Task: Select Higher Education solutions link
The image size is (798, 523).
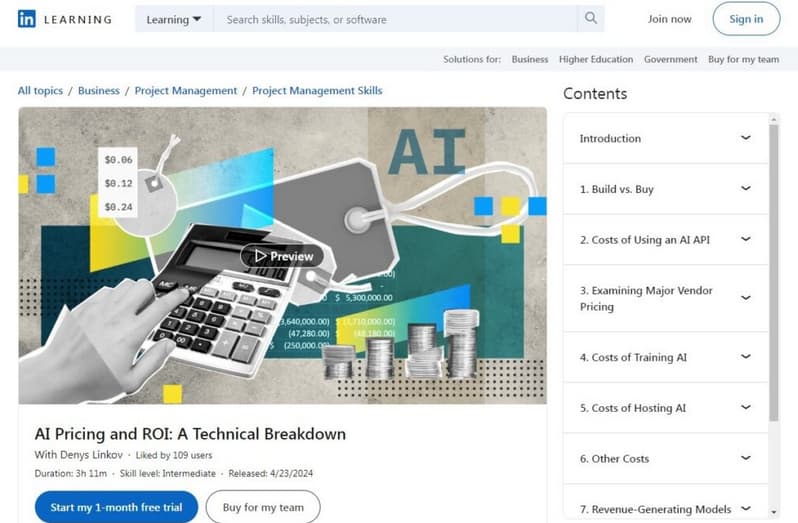Action: 596,59
